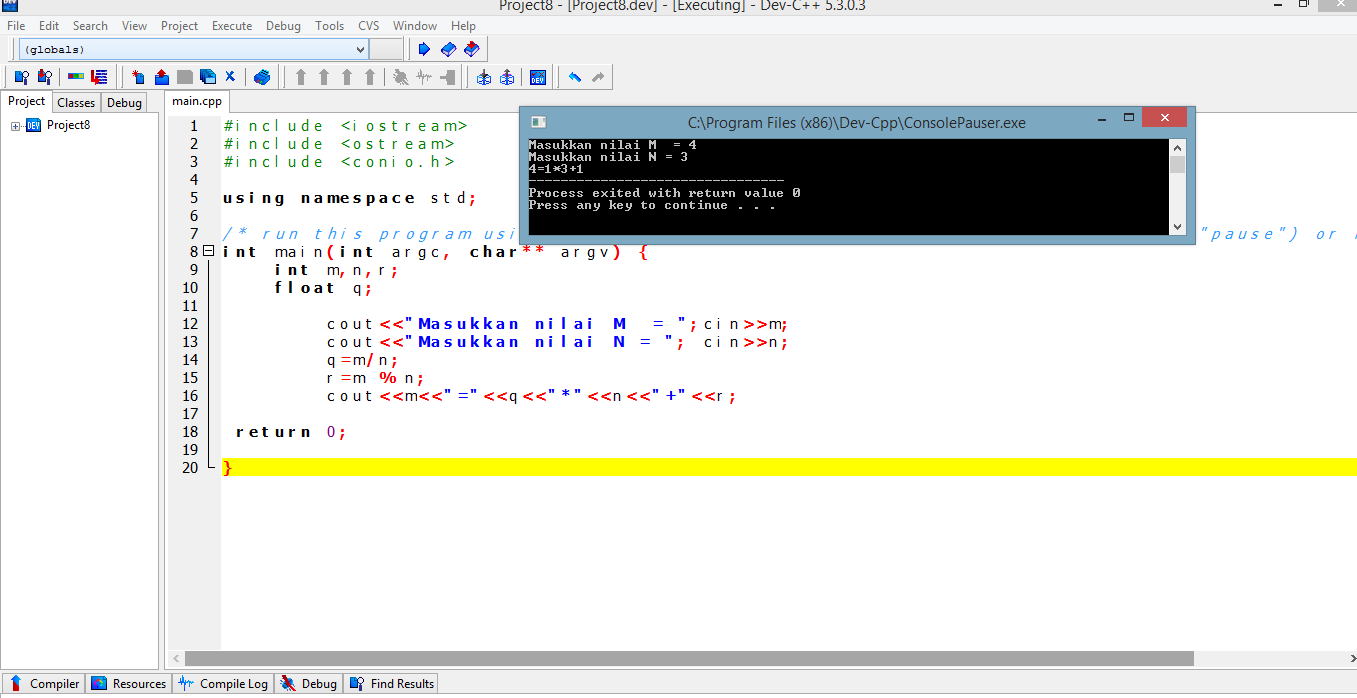The height and width of the screenshot is (698, 1357).
Task: Open the Edit menu
Action: pos(49,26)
